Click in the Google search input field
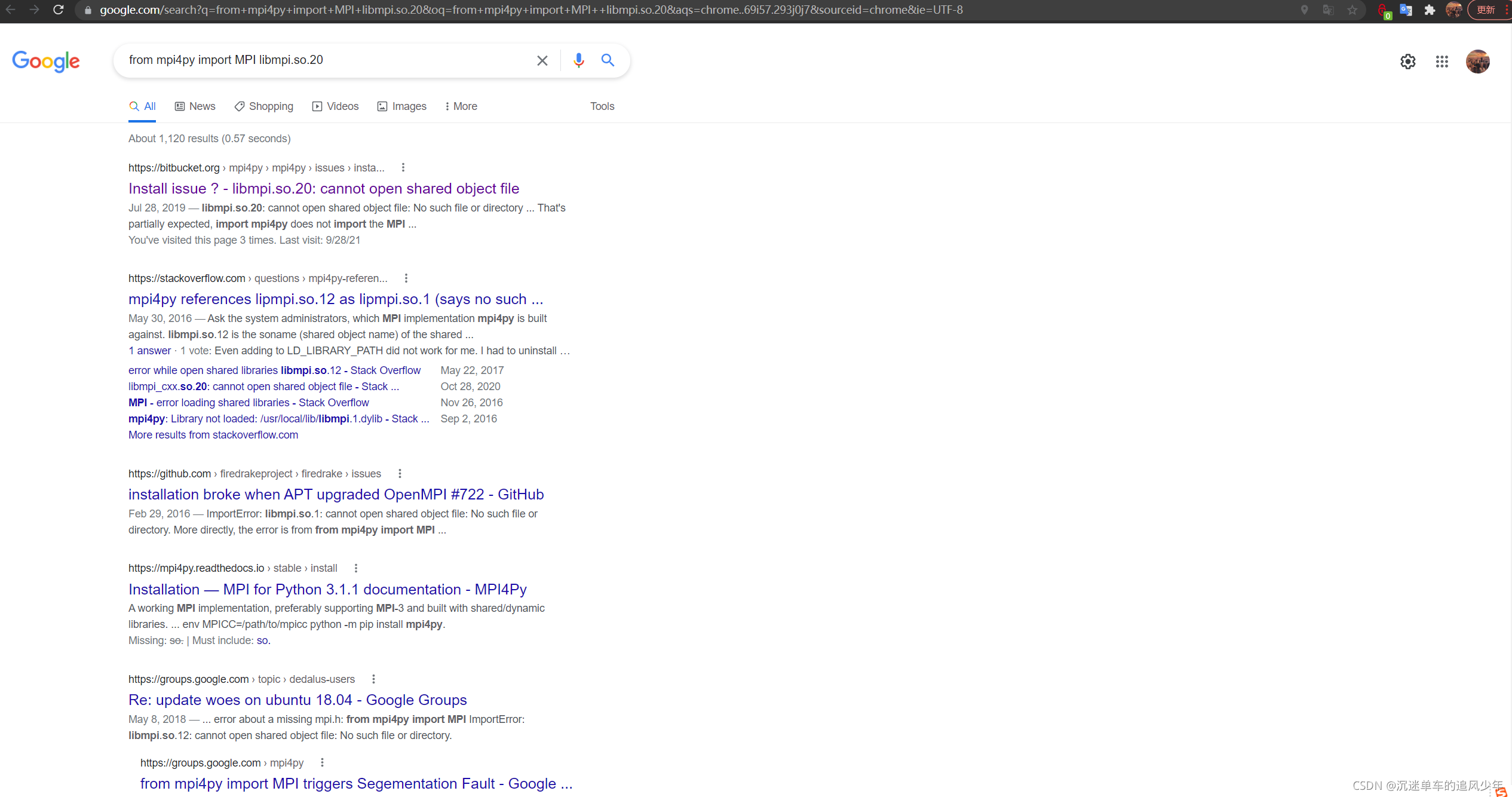 tap(323, 60)
